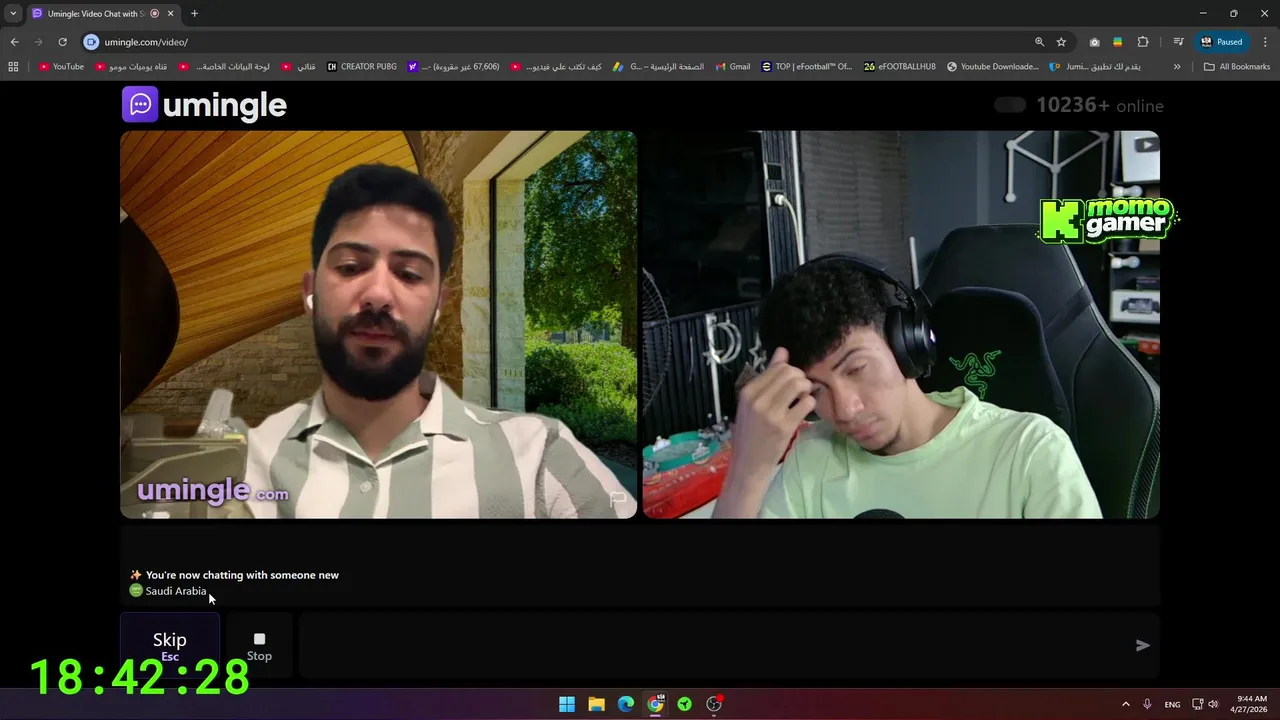Switch to Chrome in the taskbar
This screenshot has width=1280, height=720.
click(655, 704)
